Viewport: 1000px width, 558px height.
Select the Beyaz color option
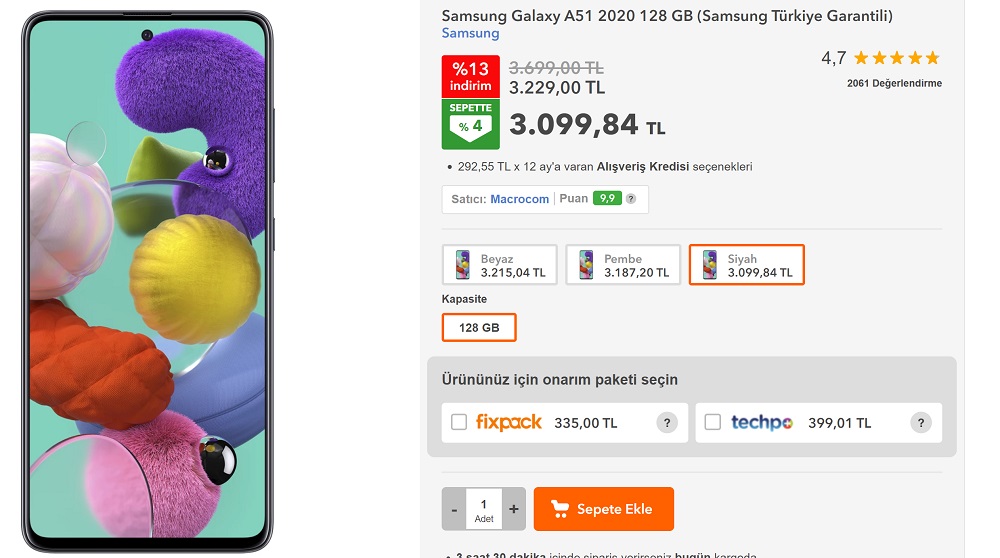point(500,265)
